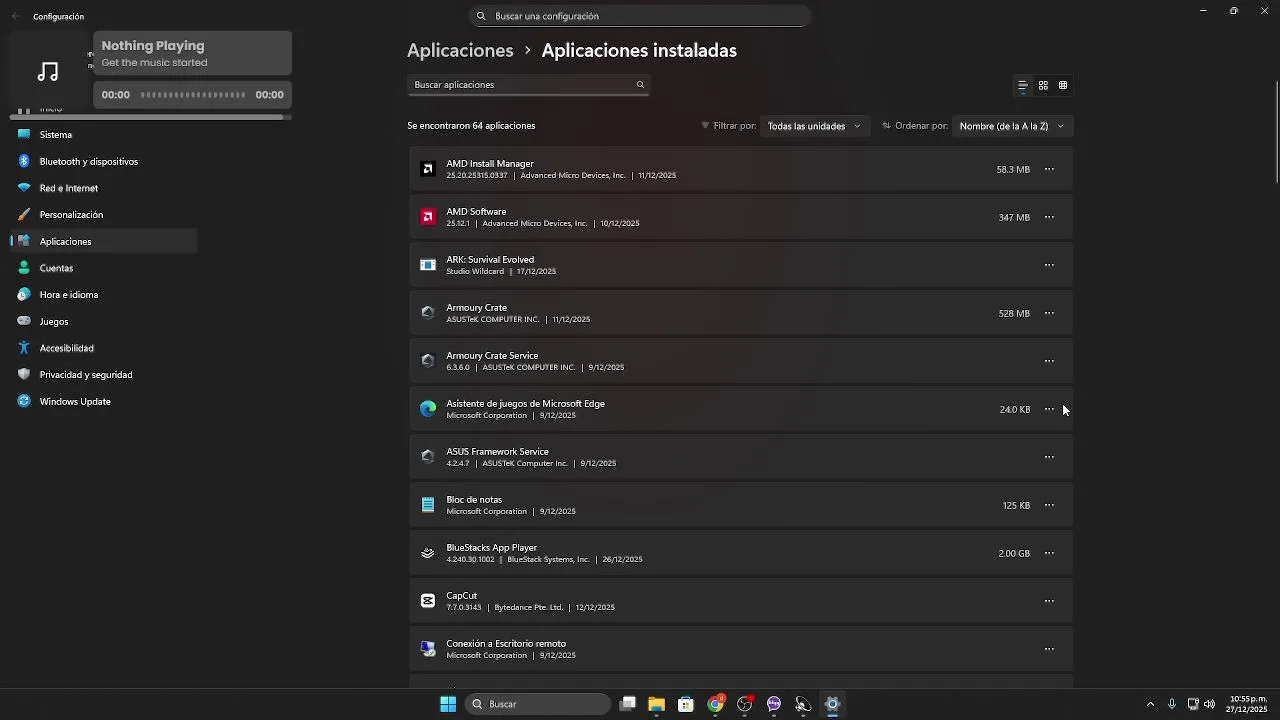Click the music note icon in media widget
This screenshot has width=1280, height=720.
pos(48,72)
